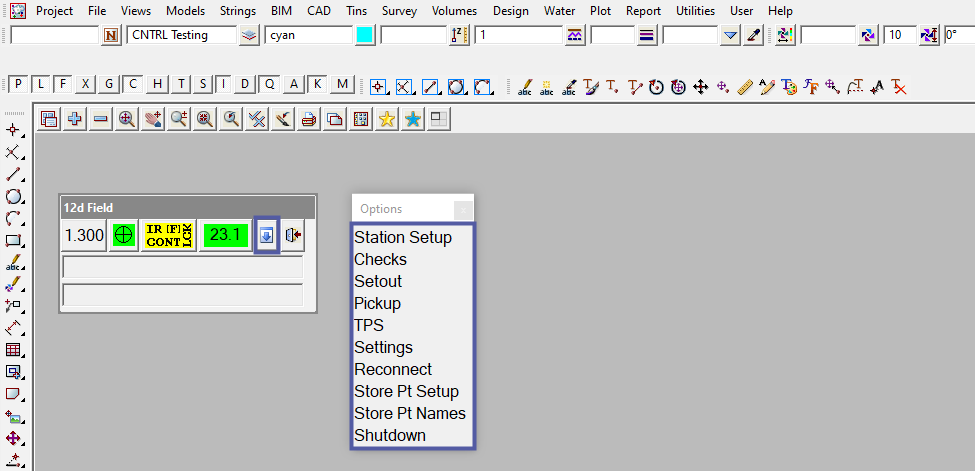Image resolution: width=975 pixels, height=471 pixels.
Task: Click the cyan color swatch
Action: pos(365,35)
